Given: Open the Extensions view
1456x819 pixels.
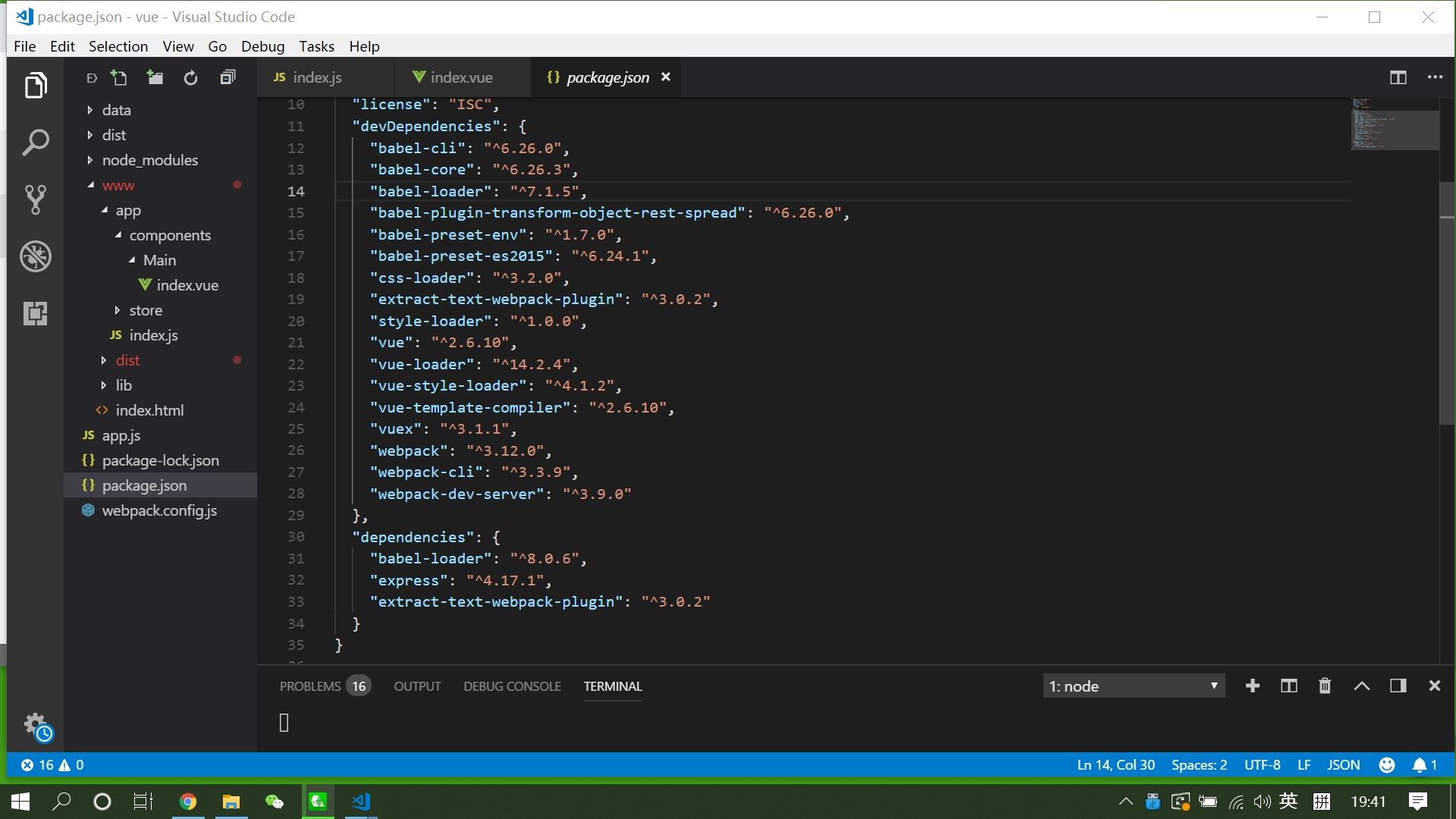Looking at the screenshot, I should [36, 313].
